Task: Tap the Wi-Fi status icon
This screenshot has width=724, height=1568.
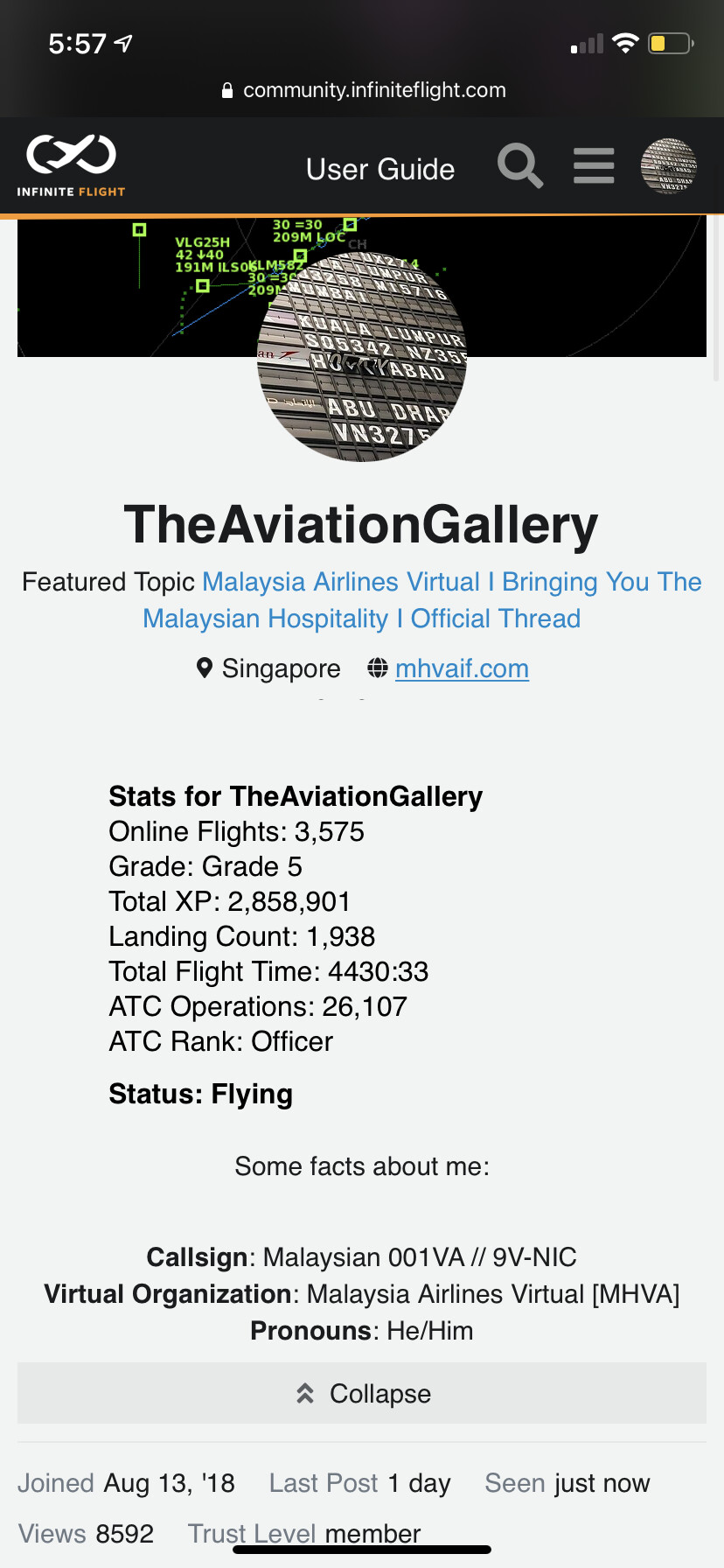Action: (x=625, y=44)
